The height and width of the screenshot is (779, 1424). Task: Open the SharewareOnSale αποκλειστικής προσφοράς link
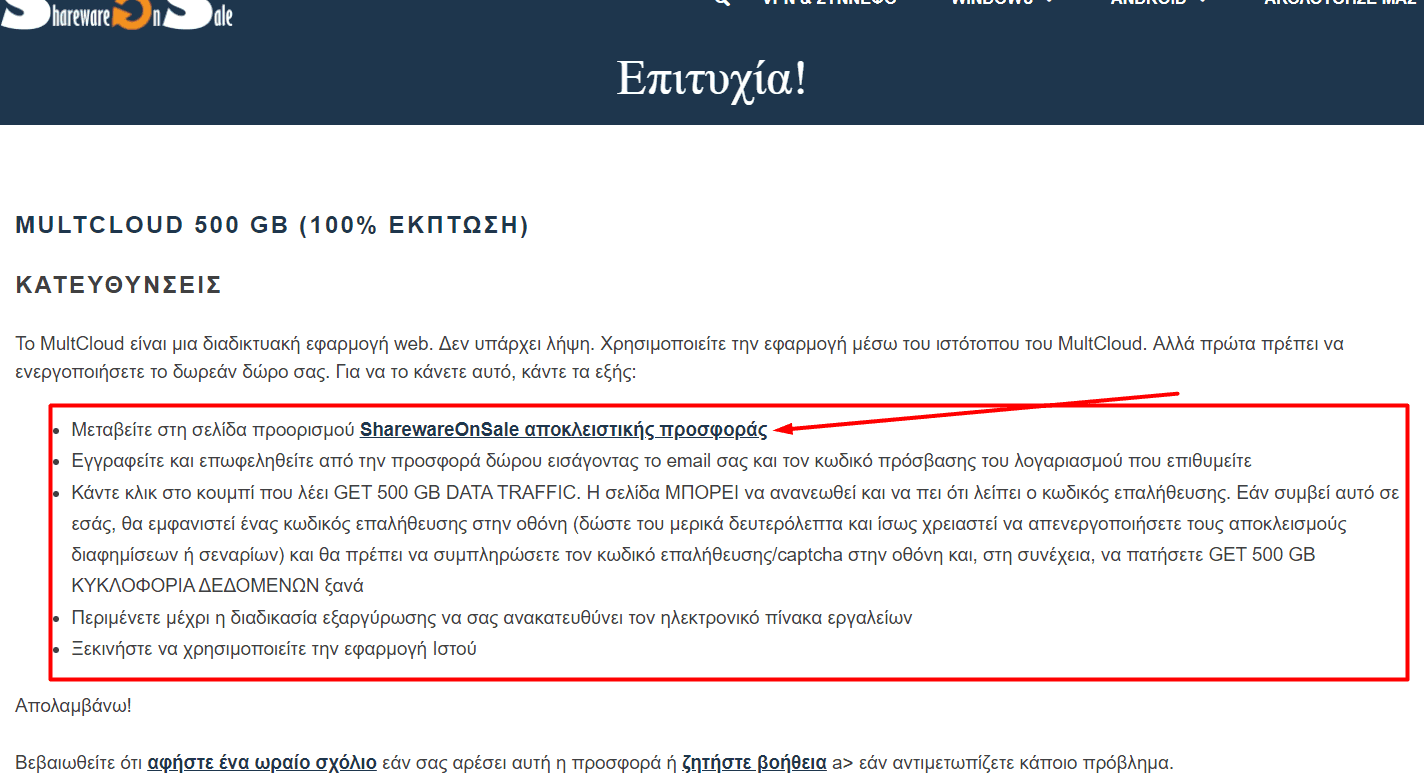pos(563,430)
